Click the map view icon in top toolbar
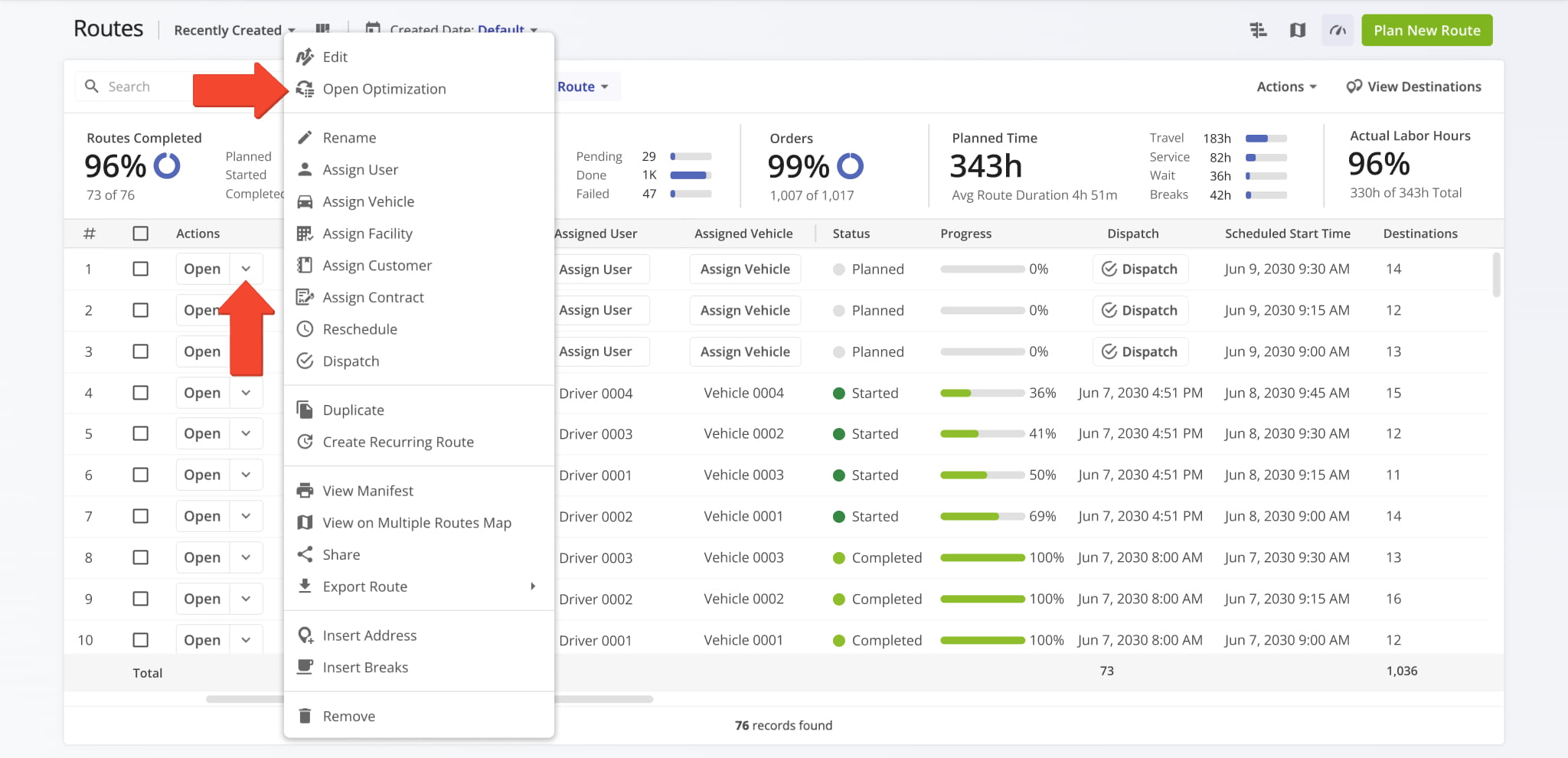1568x758 pixels. [x=1297, y=31]
